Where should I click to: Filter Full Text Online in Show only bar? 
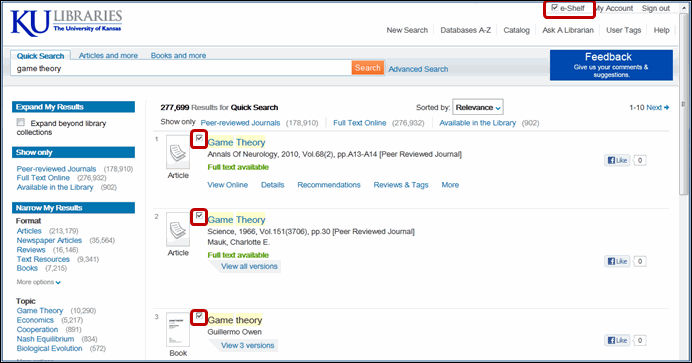pyautogui.click(x=360, y=123)
